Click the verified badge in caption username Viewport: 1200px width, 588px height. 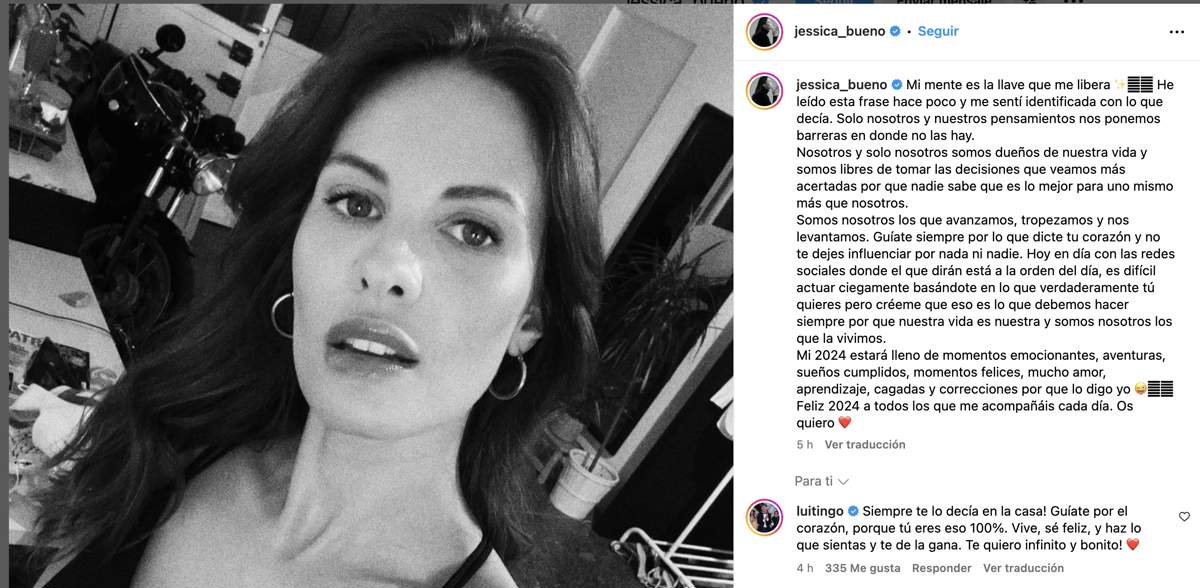(x=897, y=85)
